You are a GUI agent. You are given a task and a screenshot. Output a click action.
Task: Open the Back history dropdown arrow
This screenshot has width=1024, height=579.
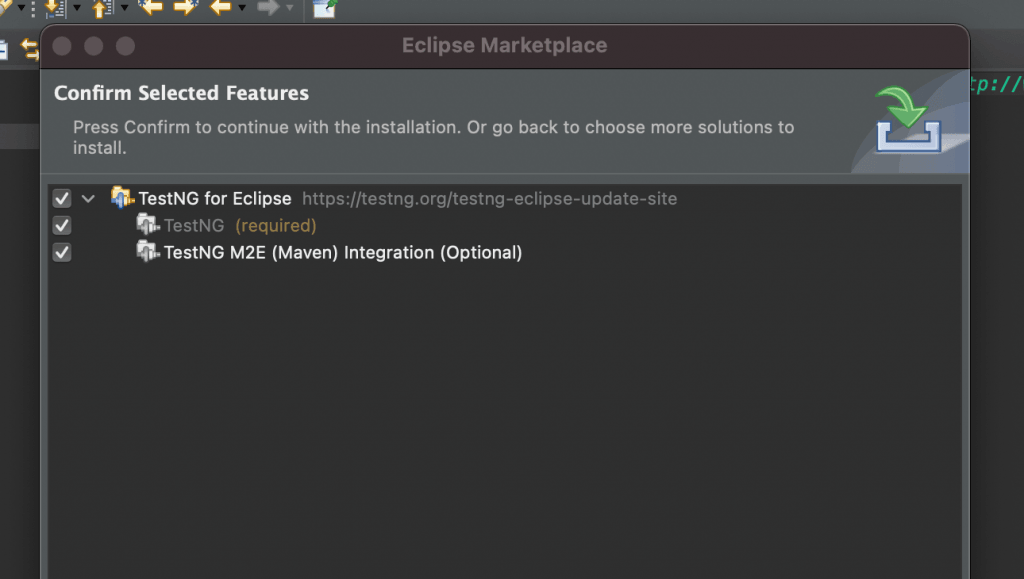point(241,8)
